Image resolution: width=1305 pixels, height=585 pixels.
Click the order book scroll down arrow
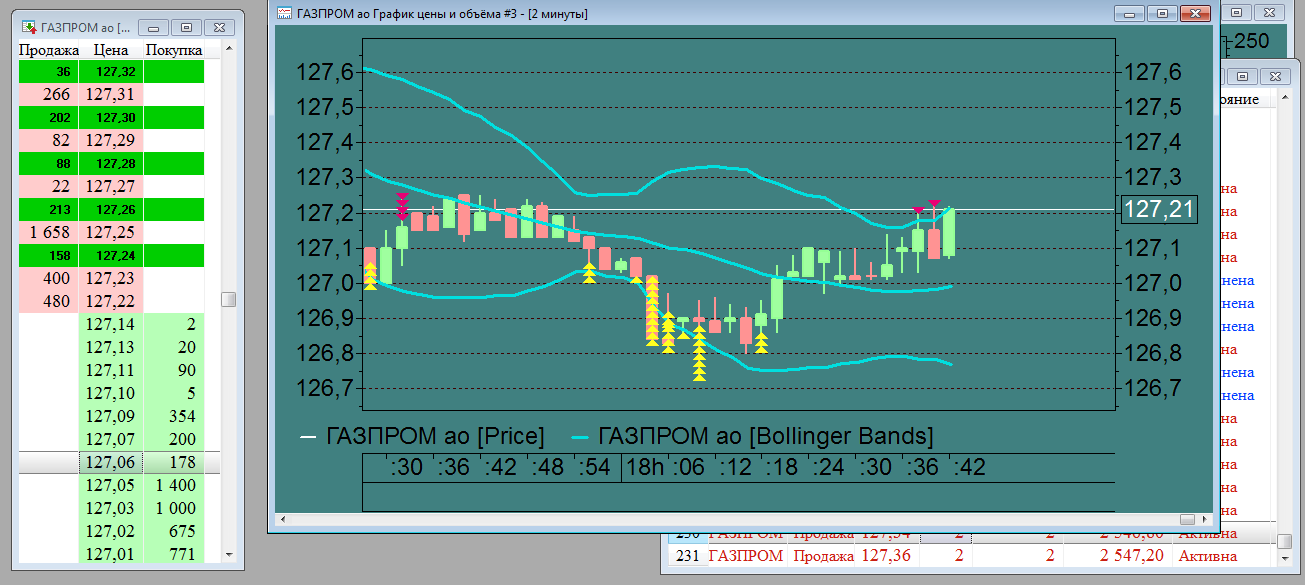(229, 554)
